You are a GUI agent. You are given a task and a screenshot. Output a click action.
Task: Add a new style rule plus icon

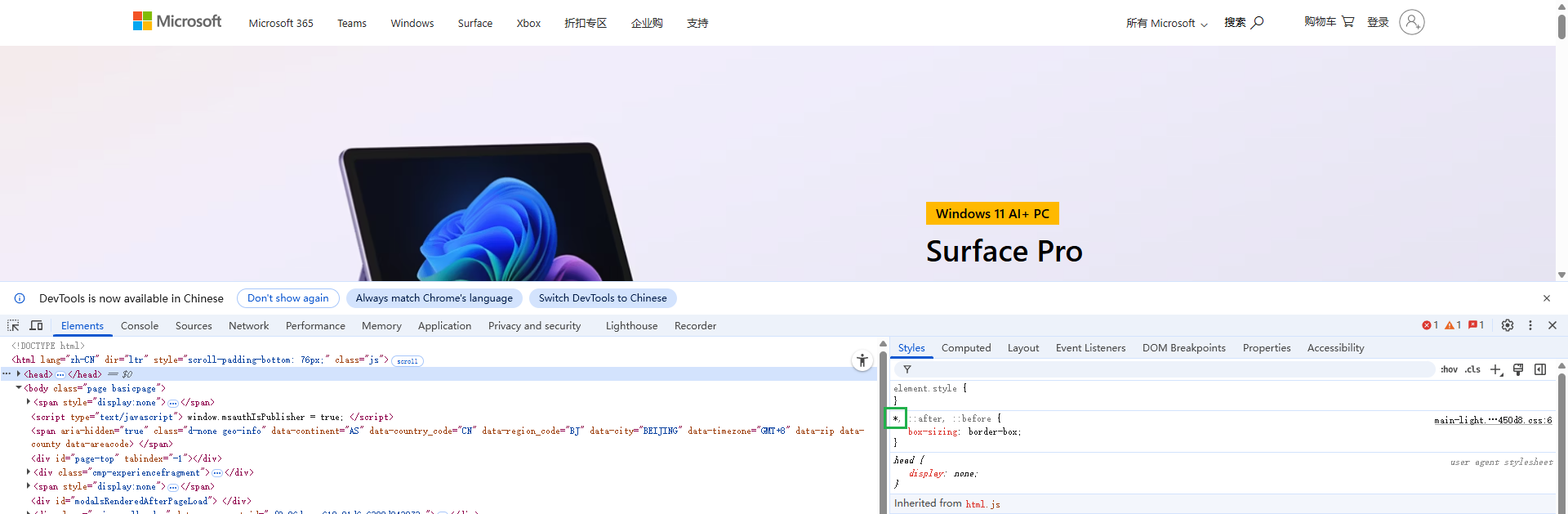point(1496,369)
